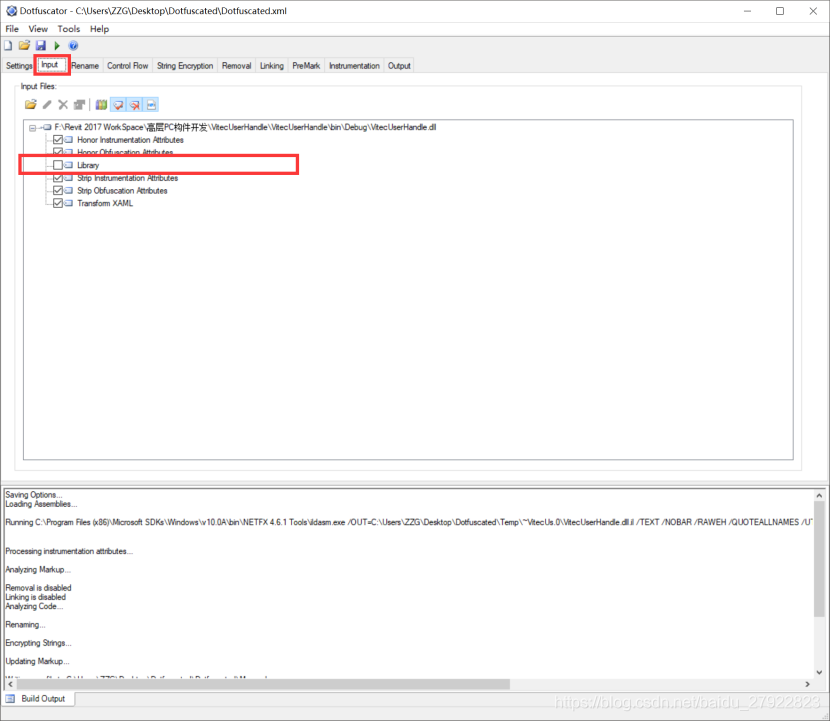
Task: Click the 'Updating Markup...' log line
Action: [37, 661]
